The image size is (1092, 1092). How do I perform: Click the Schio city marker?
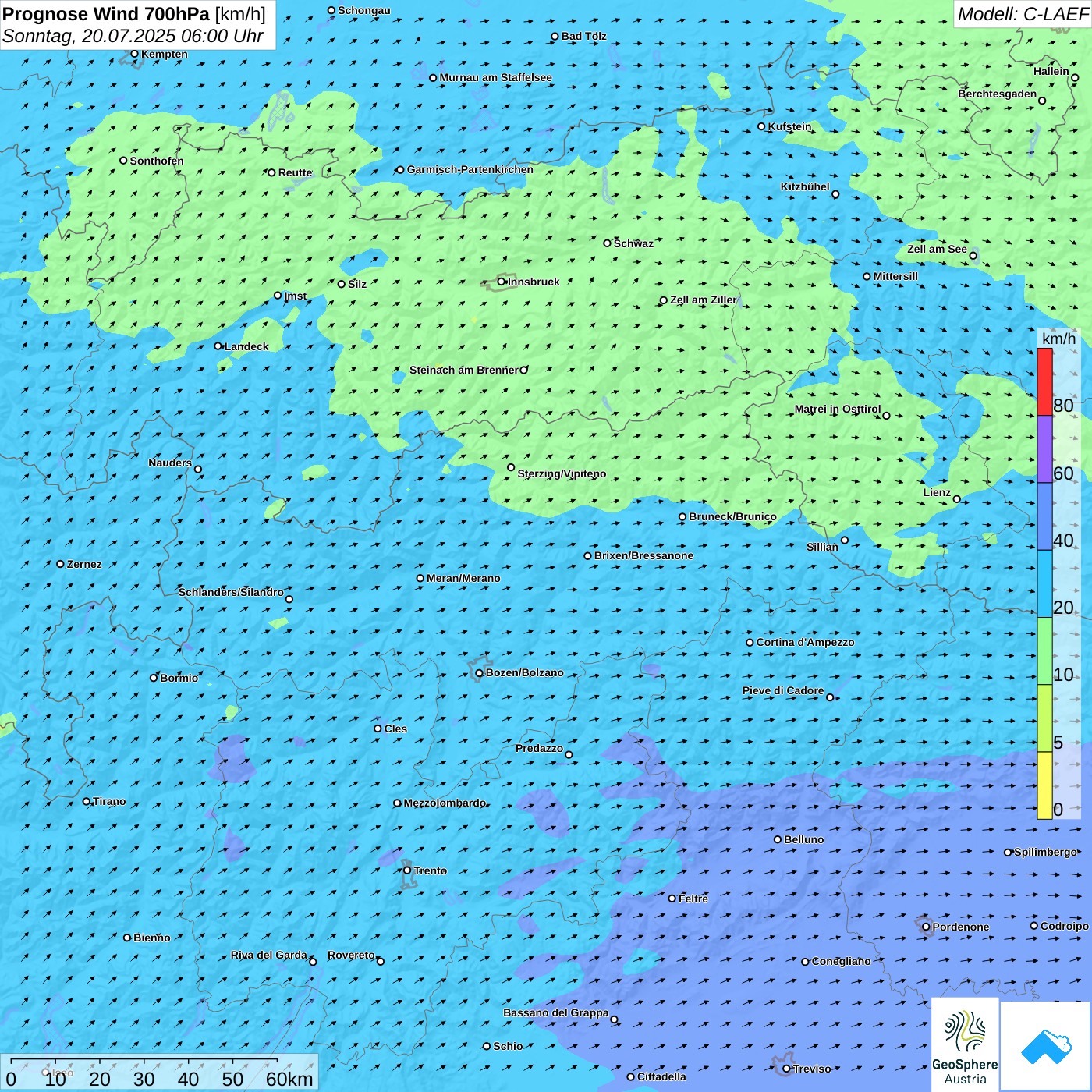click(487, 1046)
